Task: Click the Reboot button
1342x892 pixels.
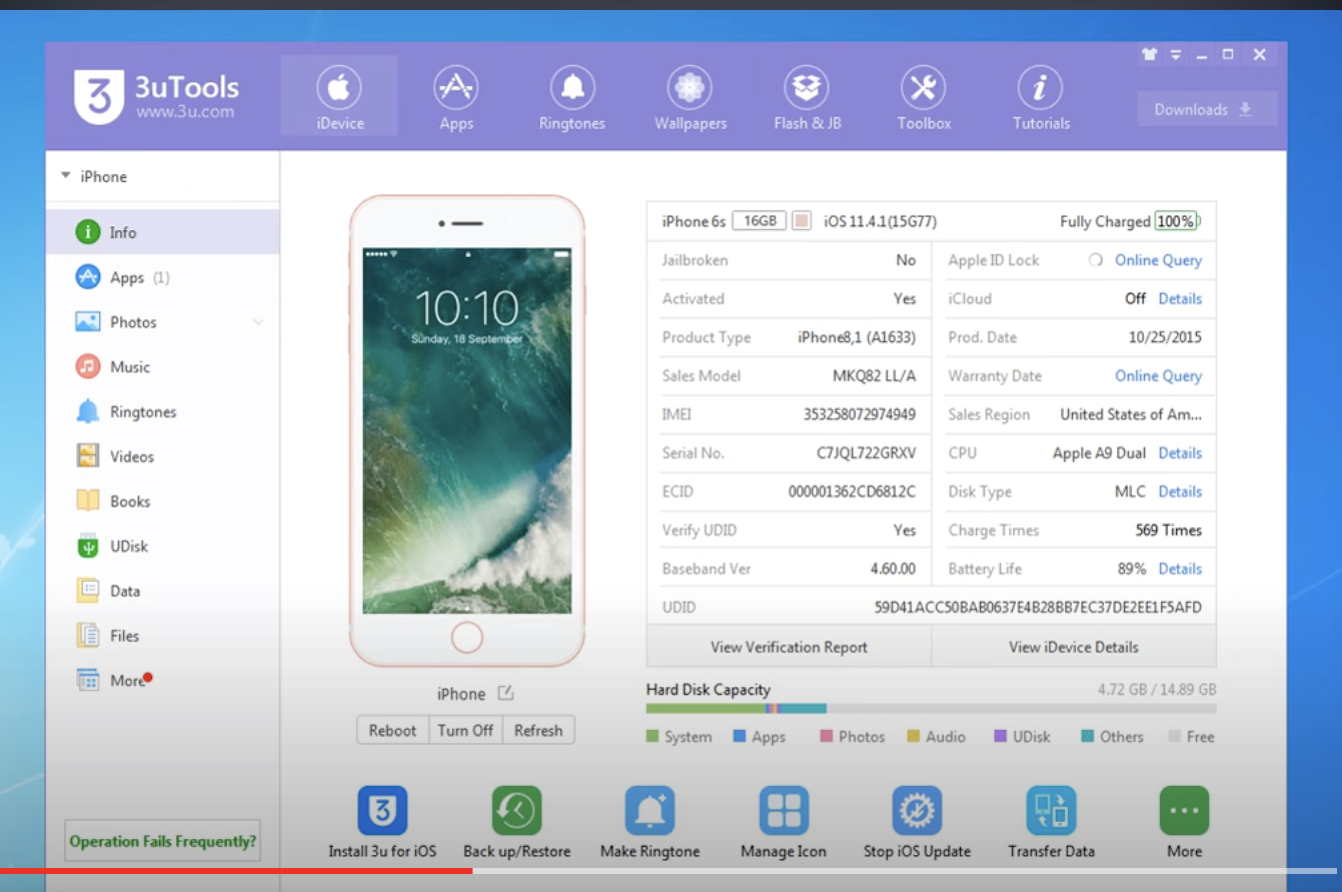Action: coord(392,730)
